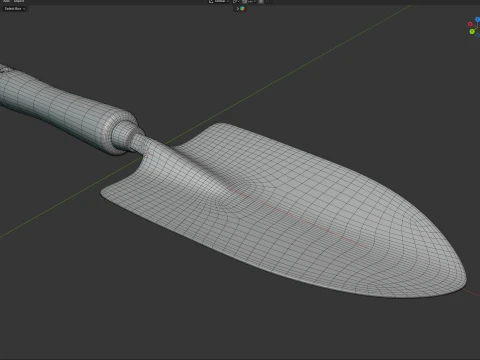This screenshot has width=480, height=360.
Task: Open the Global transform orientation dropdown
Action: [218, 1]
